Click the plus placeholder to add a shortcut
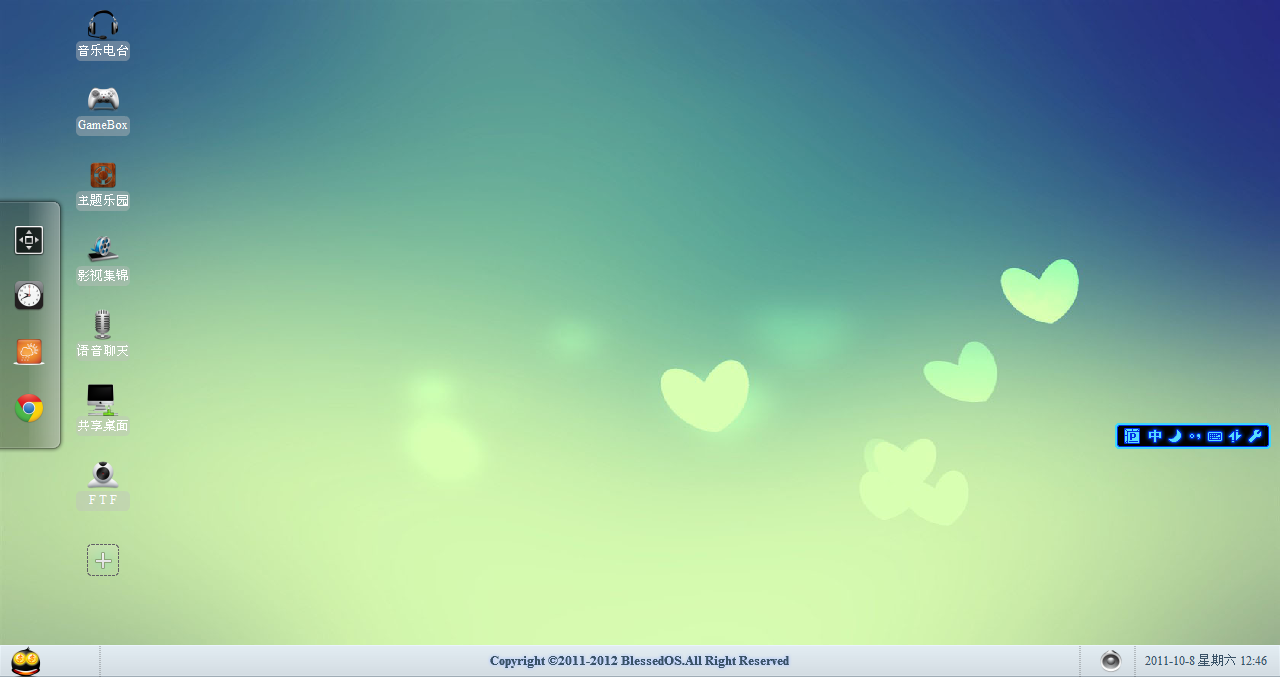This screenshot has height=677, width=1280. click(x=102, y=559)
